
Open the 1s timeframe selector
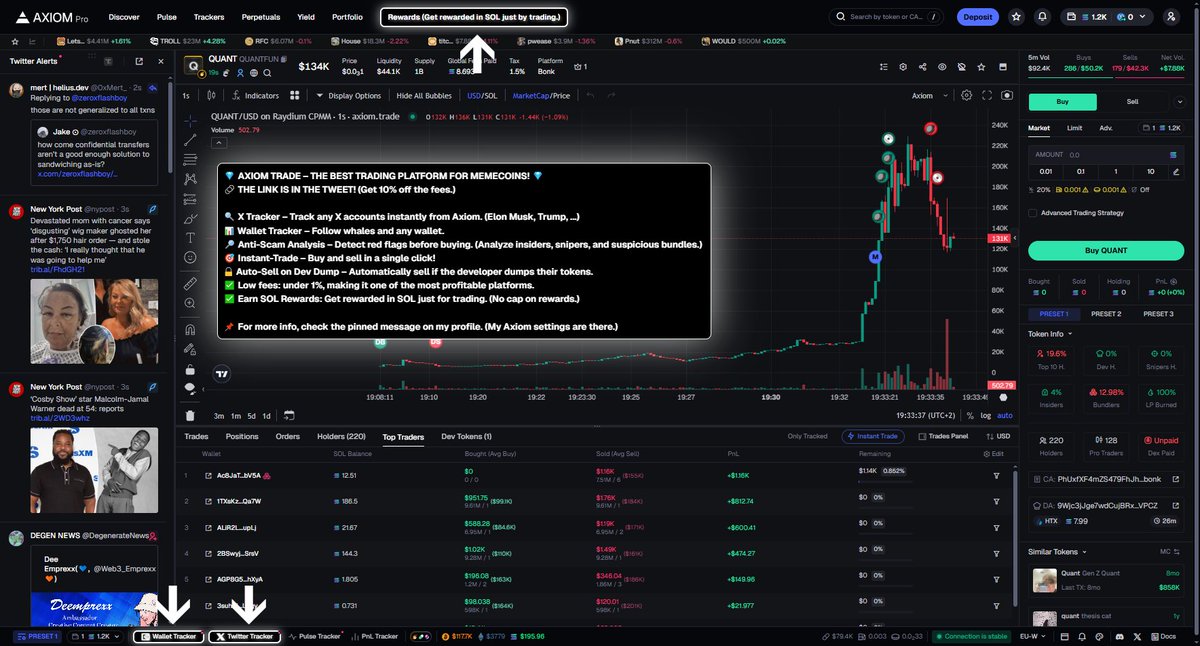186,96
